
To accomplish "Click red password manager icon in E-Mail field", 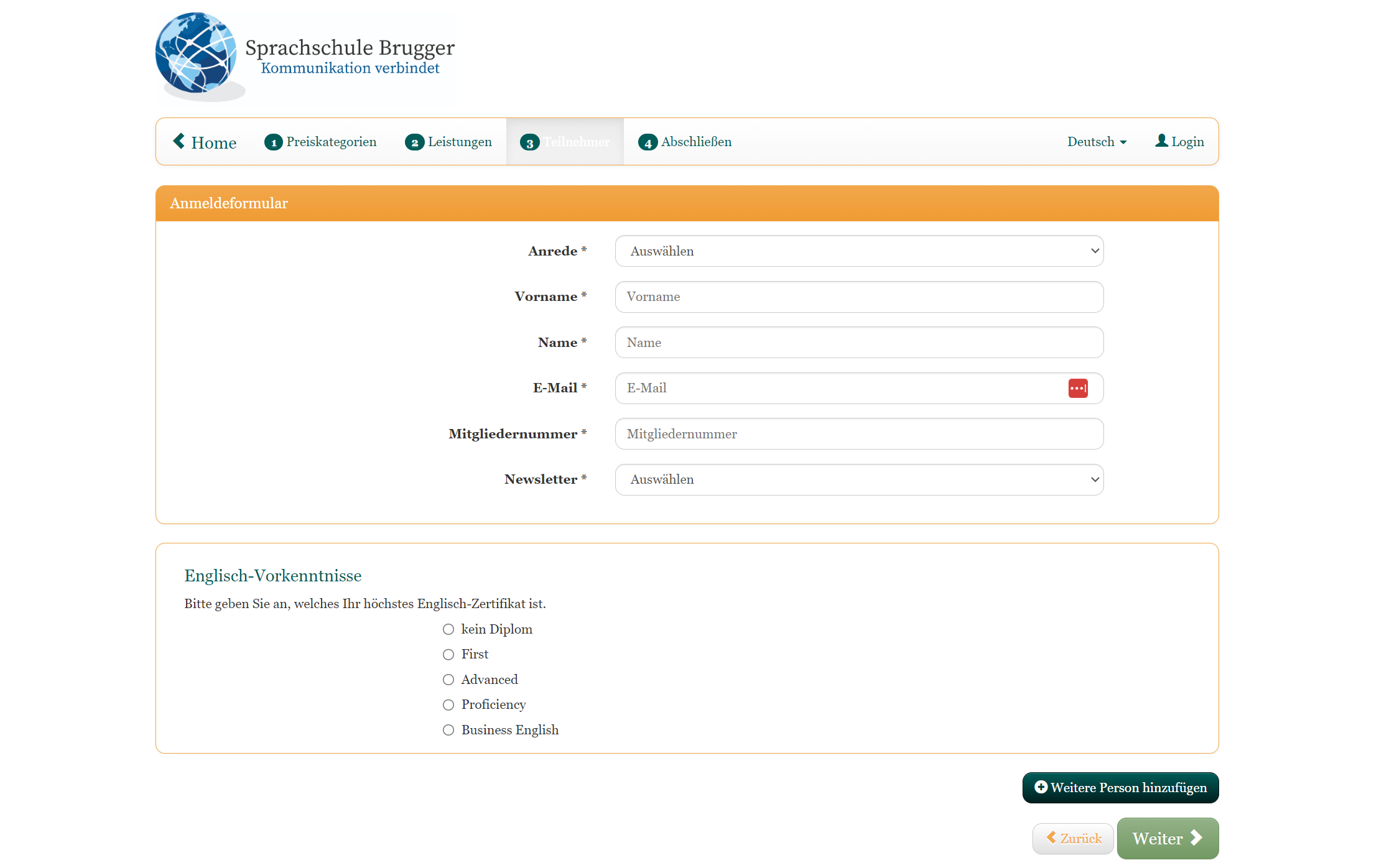I will [x=1078, y=388].
